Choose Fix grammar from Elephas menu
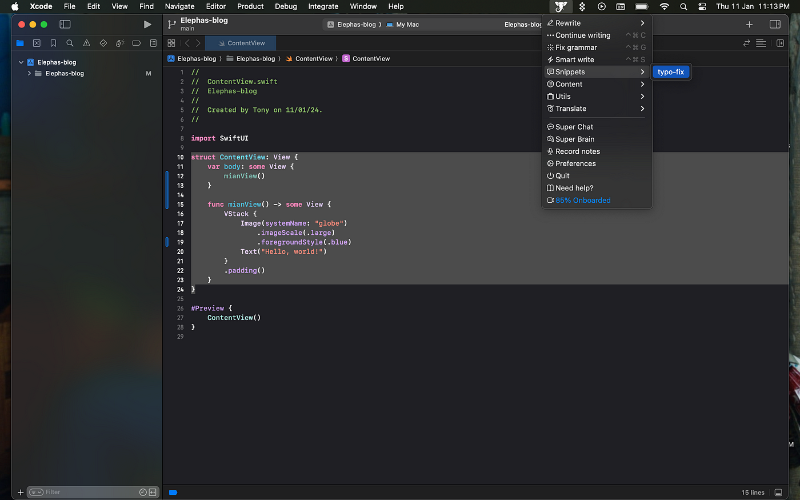 click(576, 47)
